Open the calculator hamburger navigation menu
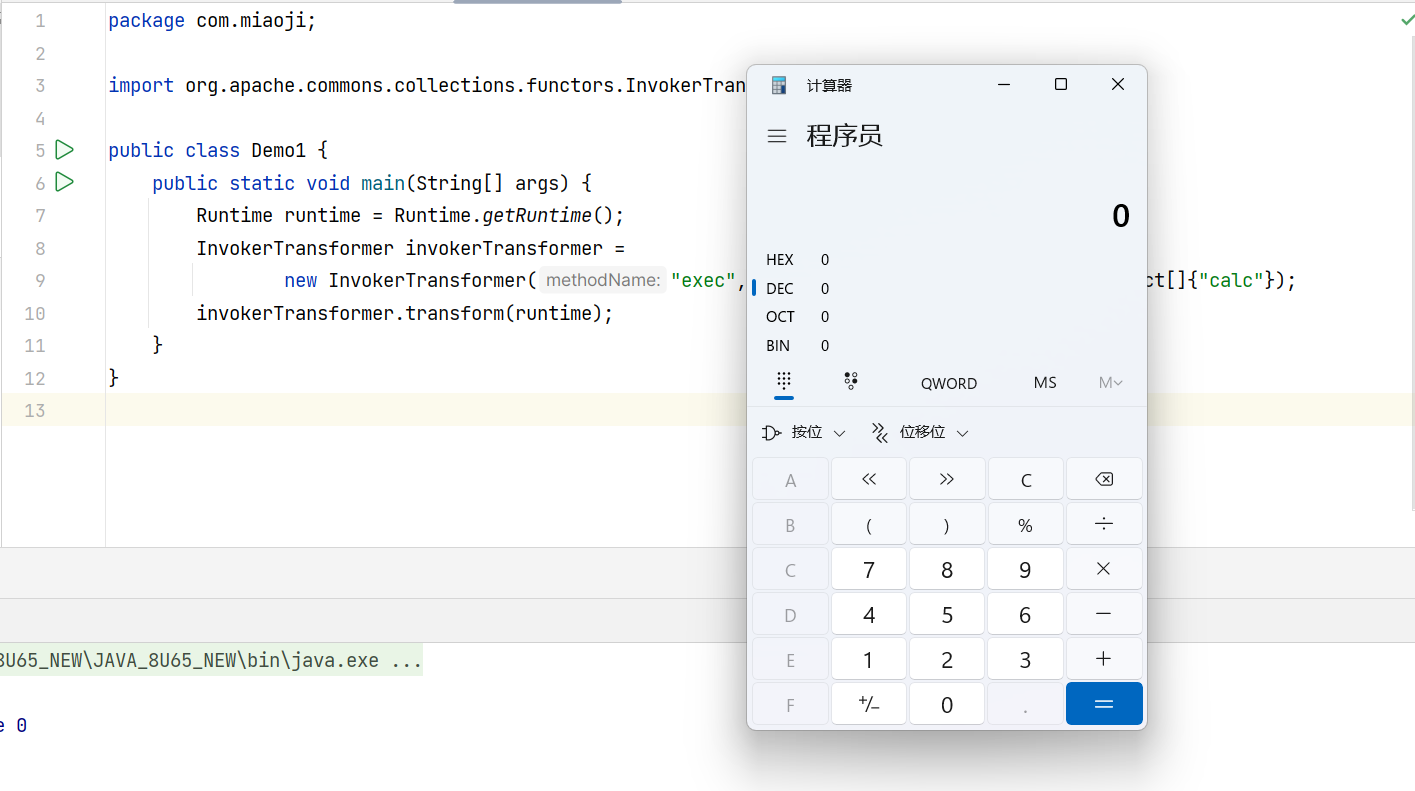This screenshot has height=791, width=1415. [776, 136]
